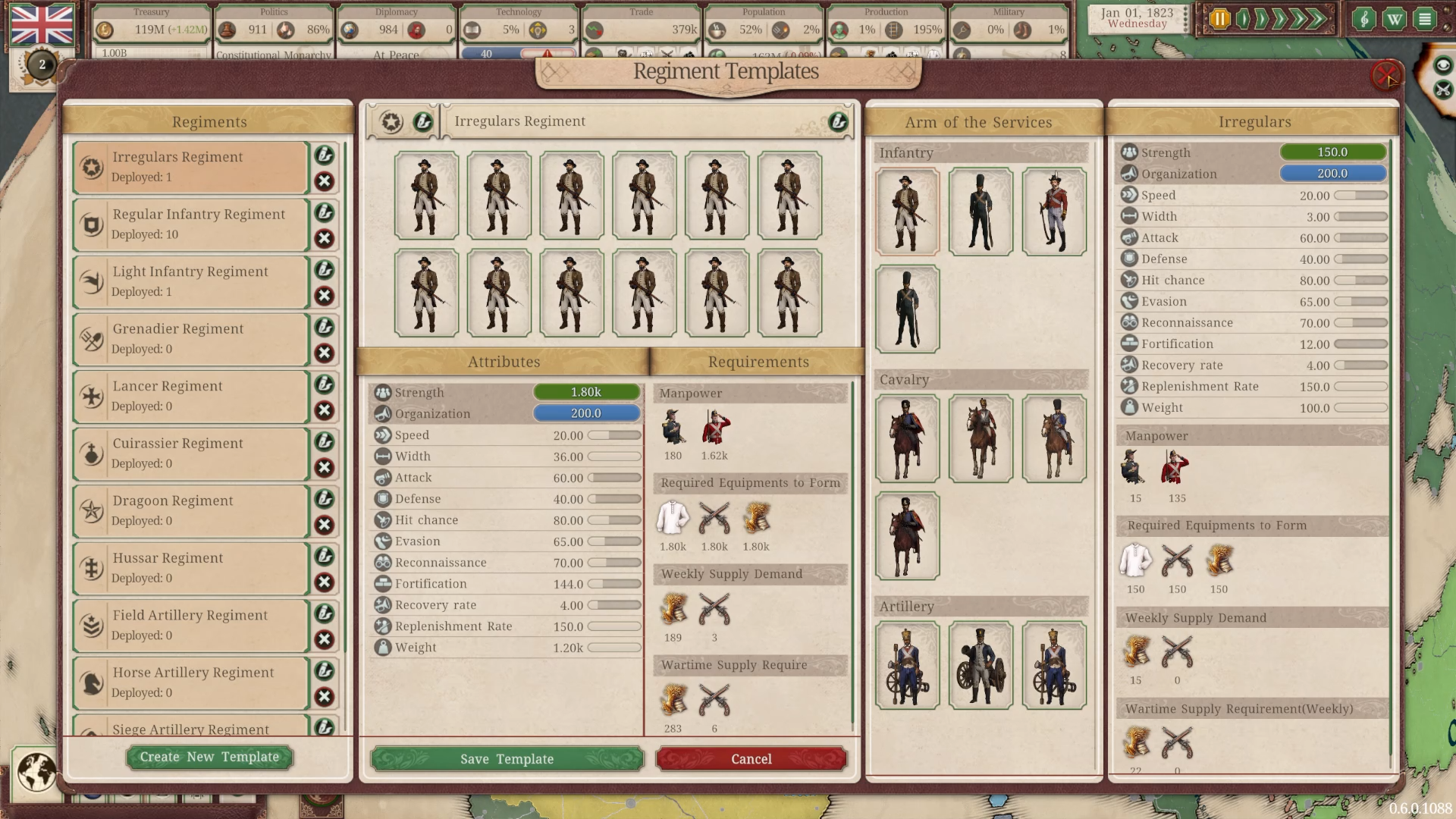The height and width of the screenshot is (819, 1456).
Task: Open the wiki W button
Action: tap(1394, 20)
